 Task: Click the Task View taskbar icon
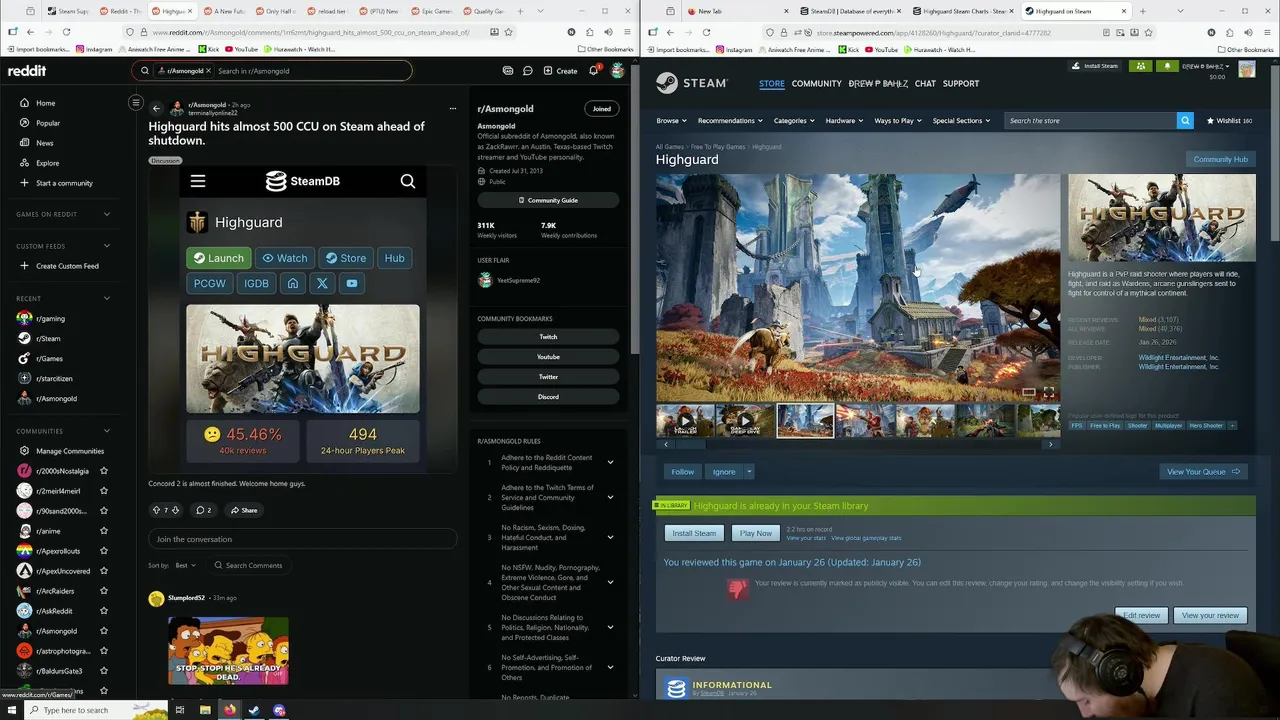(180, 710)
